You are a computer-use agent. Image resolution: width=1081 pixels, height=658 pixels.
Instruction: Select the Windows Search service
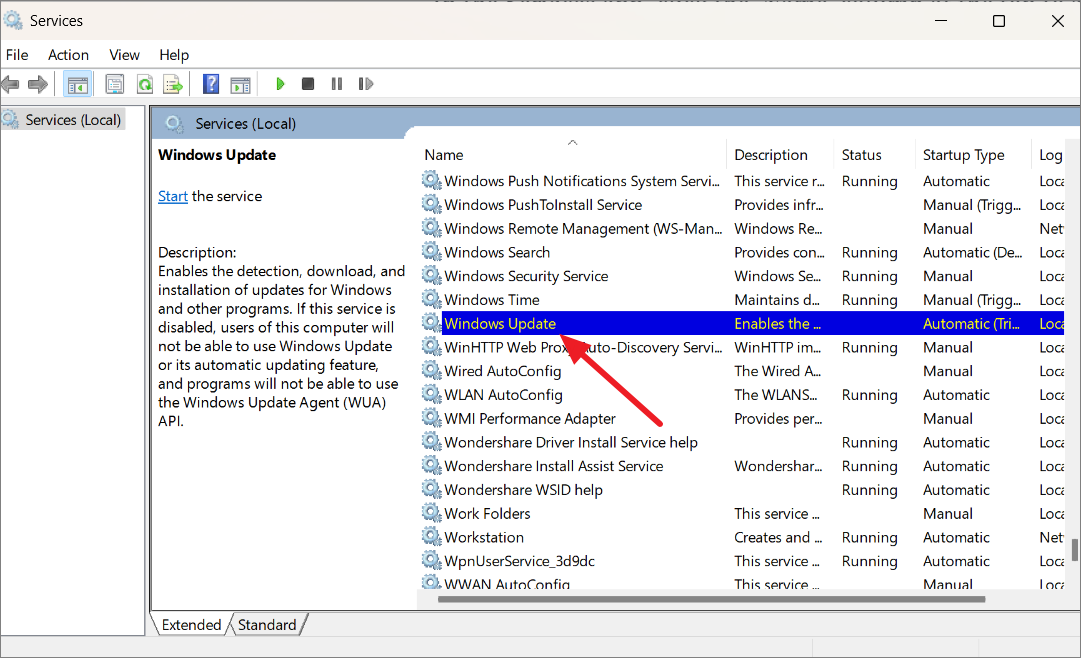point(742,252)
